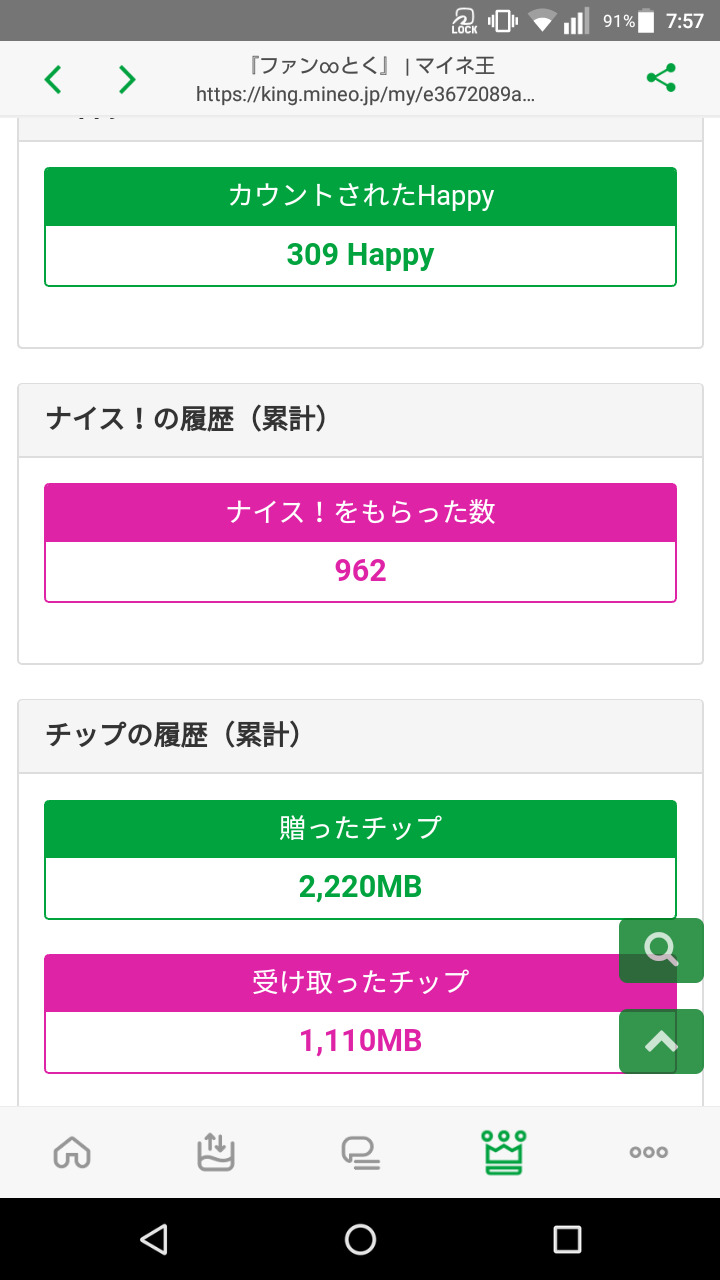
Task: Go forward using the green right arrow
Action: (127, 79)
